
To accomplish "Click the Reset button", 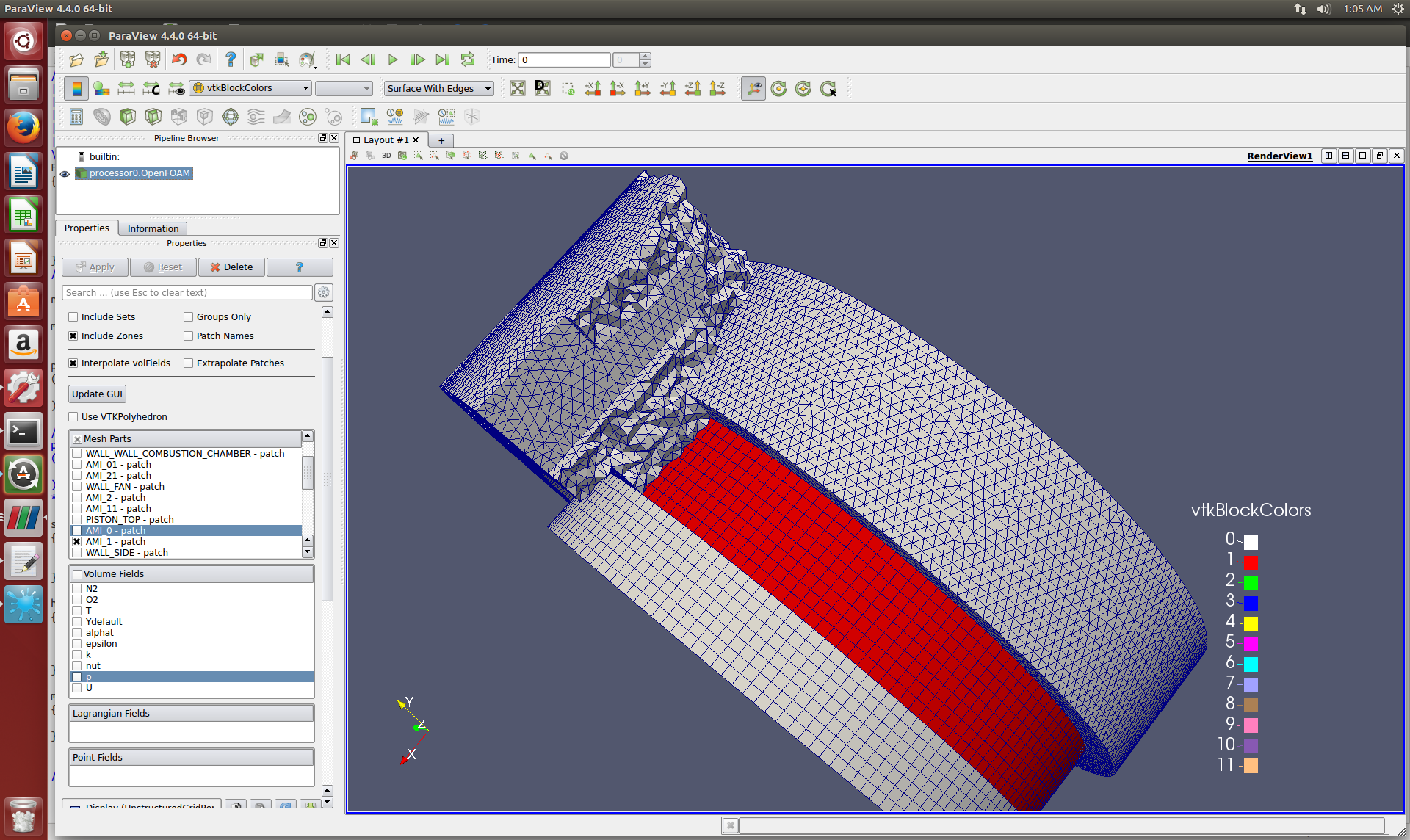I will click(163, 267).
